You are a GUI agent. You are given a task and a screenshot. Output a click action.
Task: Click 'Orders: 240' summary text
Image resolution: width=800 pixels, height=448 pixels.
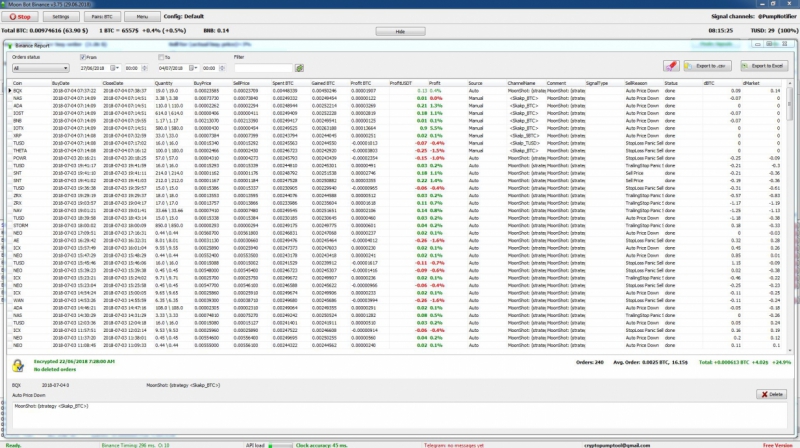(x=589, y=362)
